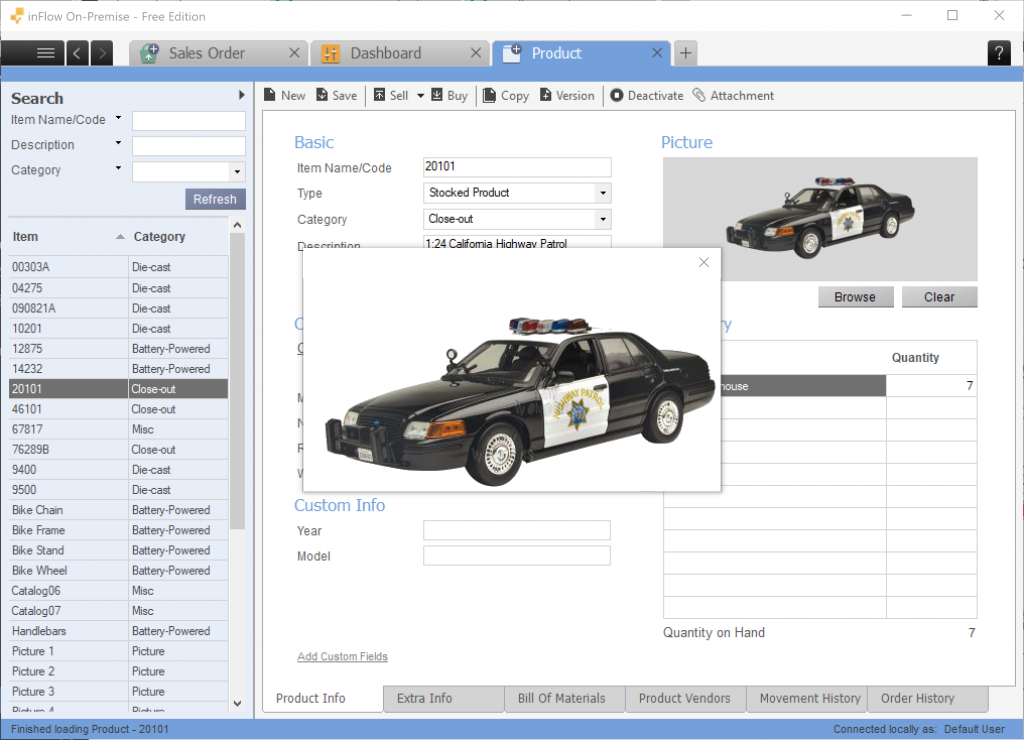Sort list by Category column header
Image resolution: width=1024 pixels, height=740 pixels.
pyautogui.click(x=178, y=236)
